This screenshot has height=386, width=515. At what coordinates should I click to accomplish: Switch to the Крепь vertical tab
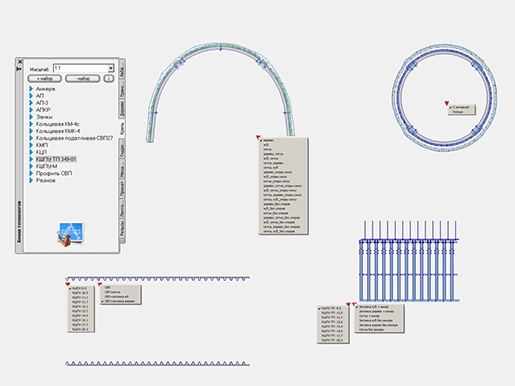[122, 128]
